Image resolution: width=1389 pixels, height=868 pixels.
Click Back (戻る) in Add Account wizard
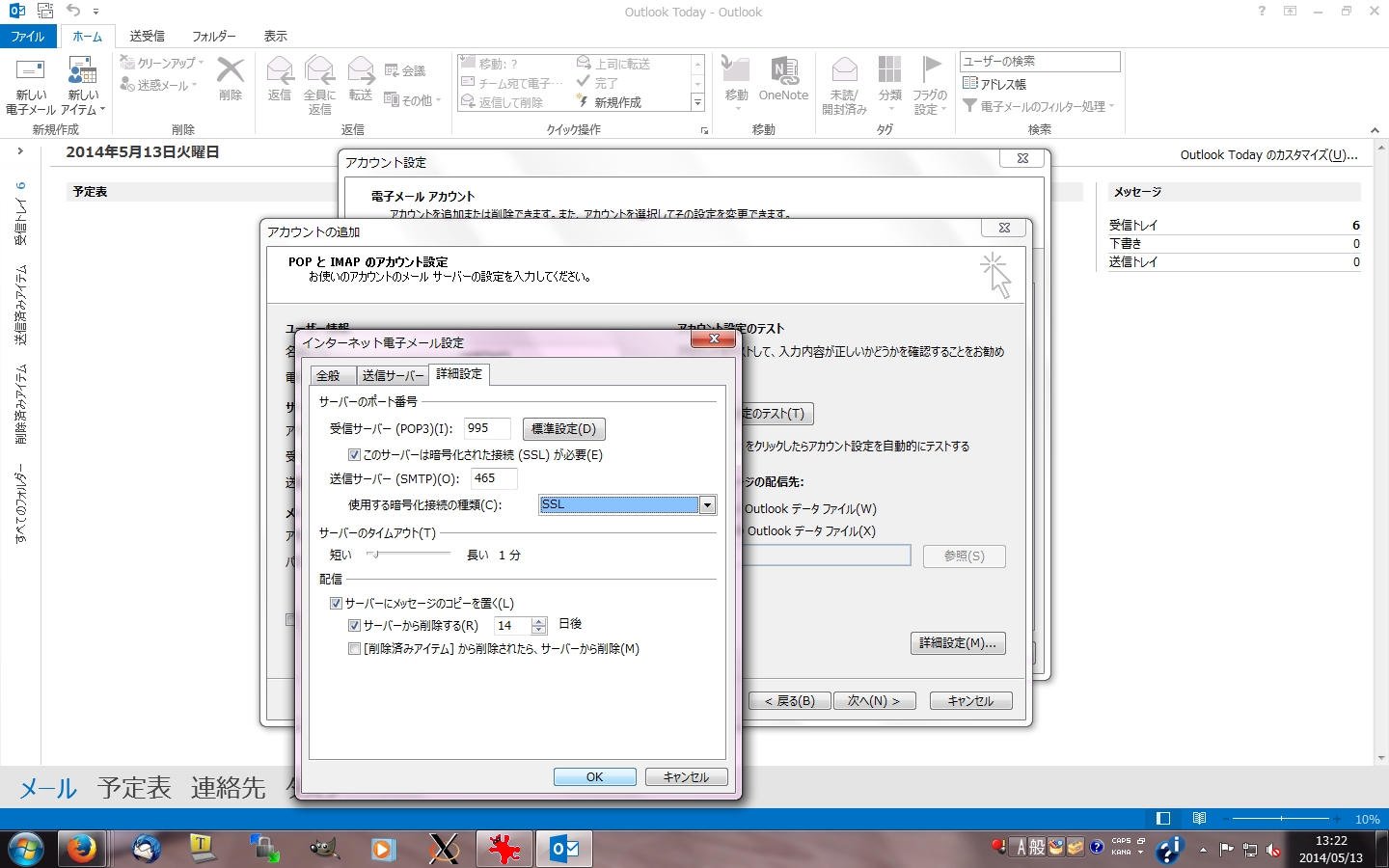[x=789, y=701]
